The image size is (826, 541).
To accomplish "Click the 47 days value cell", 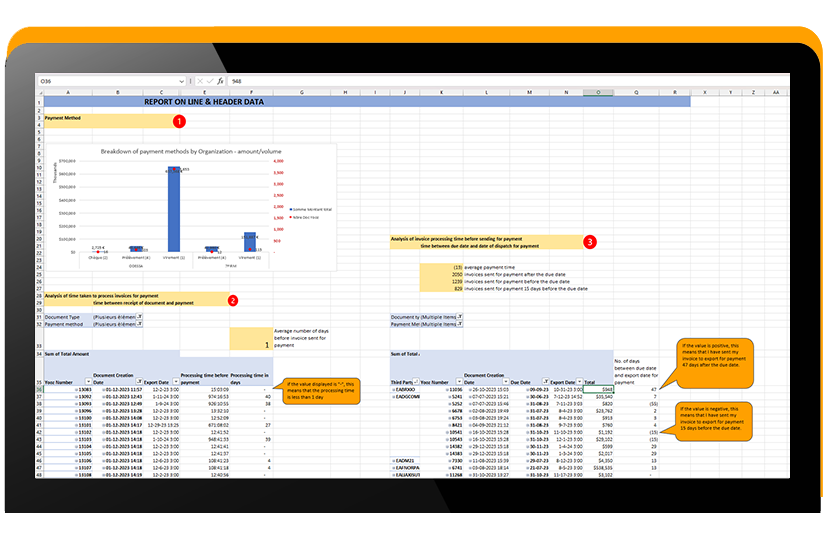I will (636, 390).
